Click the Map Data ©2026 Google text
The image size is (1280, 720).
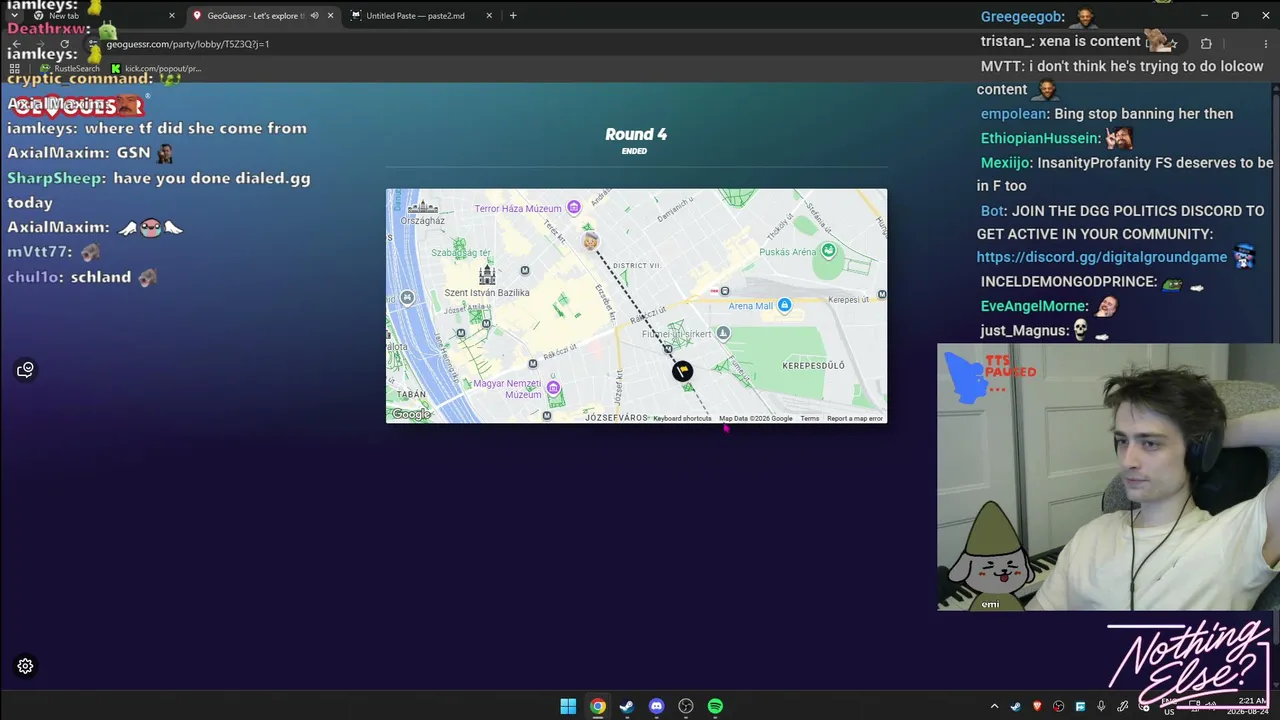point(756,418)
